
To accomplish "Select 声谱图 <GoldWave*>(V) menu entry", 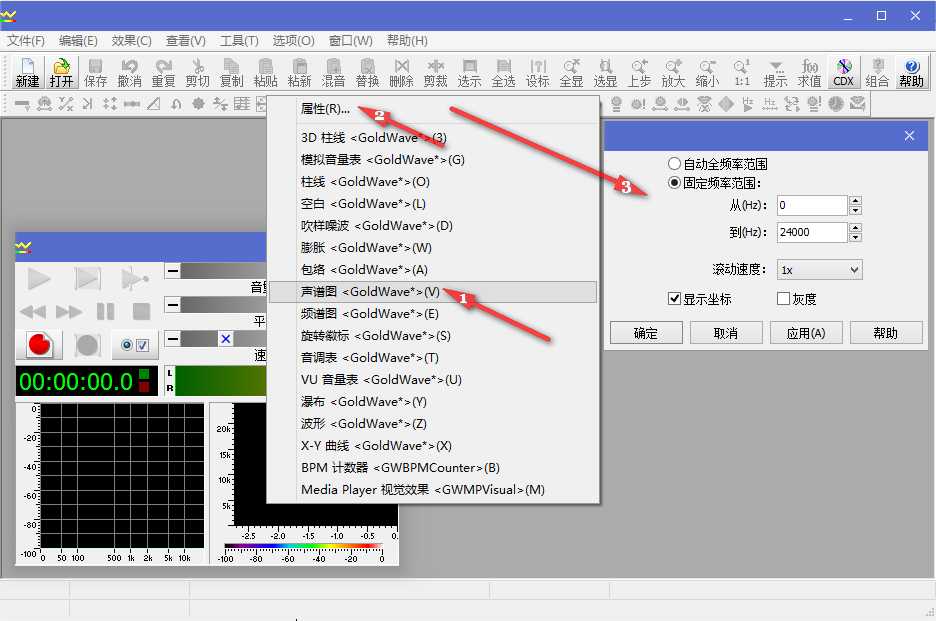I will click(433, 291).
